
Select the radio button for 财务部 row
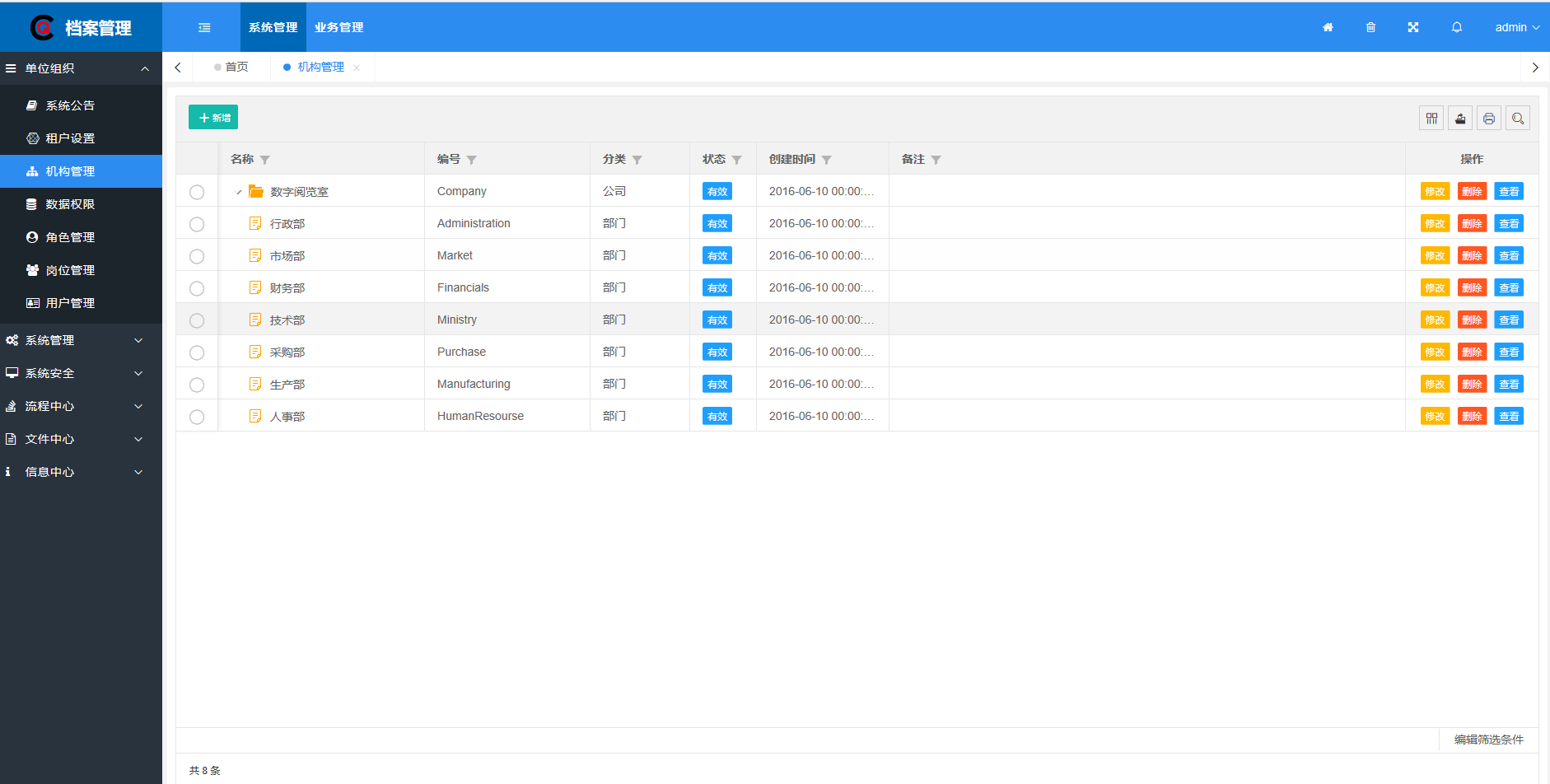197,288
